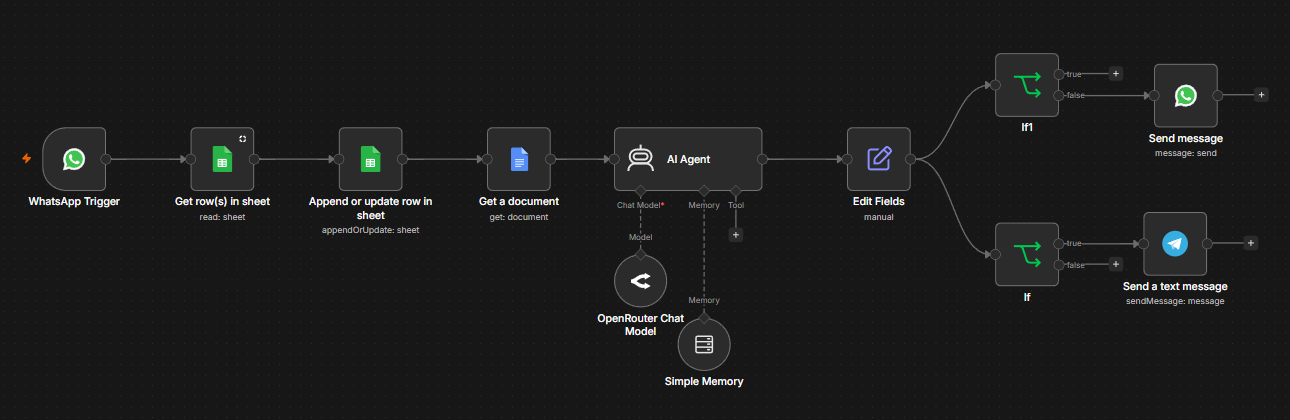Add a tool to the AI Agent
Screen dimensions: 1290x420
[736, 235]
